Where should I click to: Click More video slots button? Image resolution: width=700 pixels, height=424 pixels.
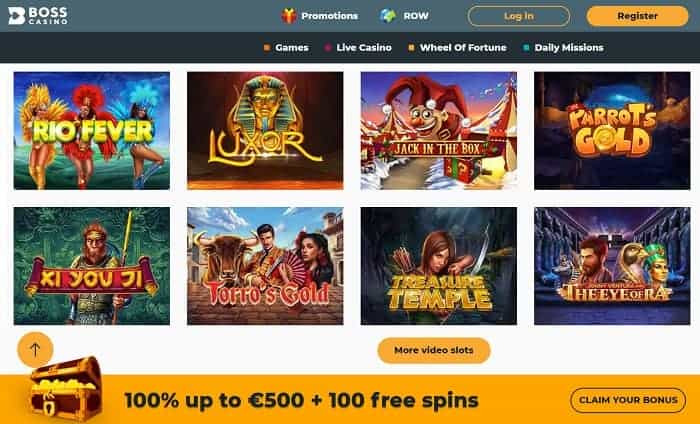tap(434, 350)
